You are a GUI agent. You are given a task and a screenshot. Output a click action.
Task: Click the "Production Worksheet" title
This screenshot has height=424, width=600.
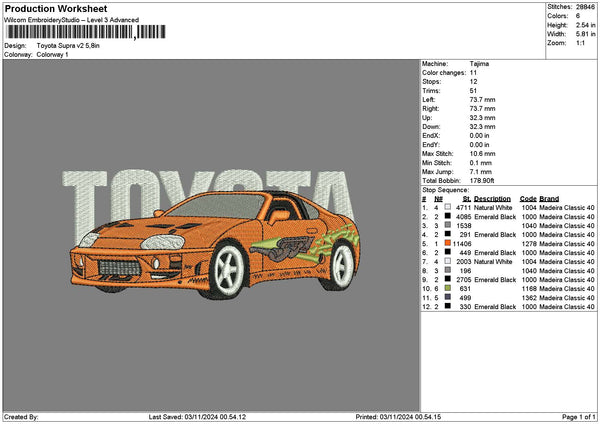[56, 8]
